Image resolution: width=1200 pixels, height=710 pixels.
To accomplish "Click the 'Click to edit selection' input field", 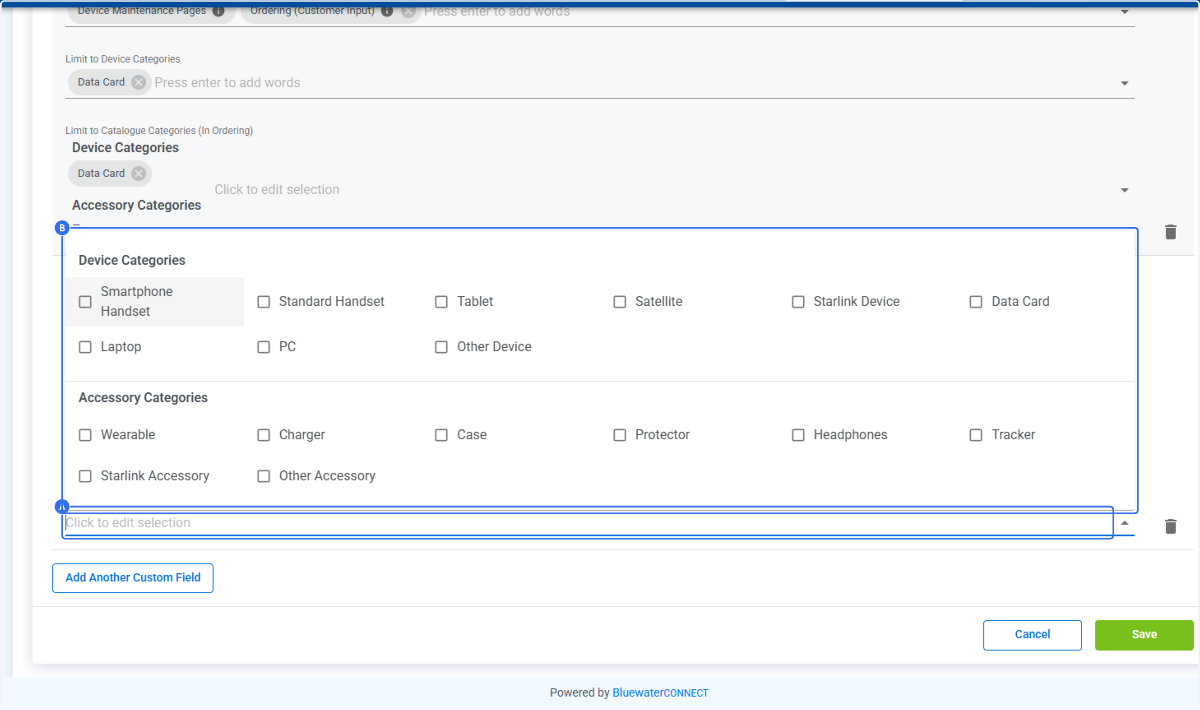I will pyautogui.click(x=276, y=189).
